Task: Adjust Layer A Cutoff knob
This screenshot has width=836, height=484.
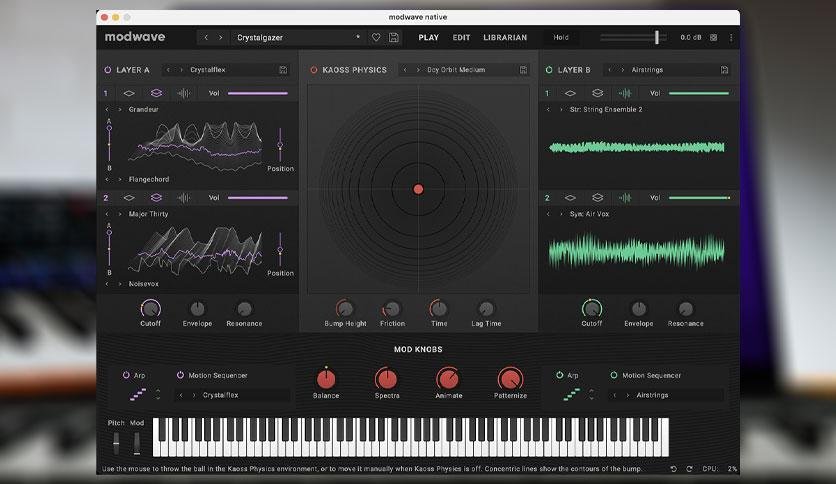Action: coord(150,309)
